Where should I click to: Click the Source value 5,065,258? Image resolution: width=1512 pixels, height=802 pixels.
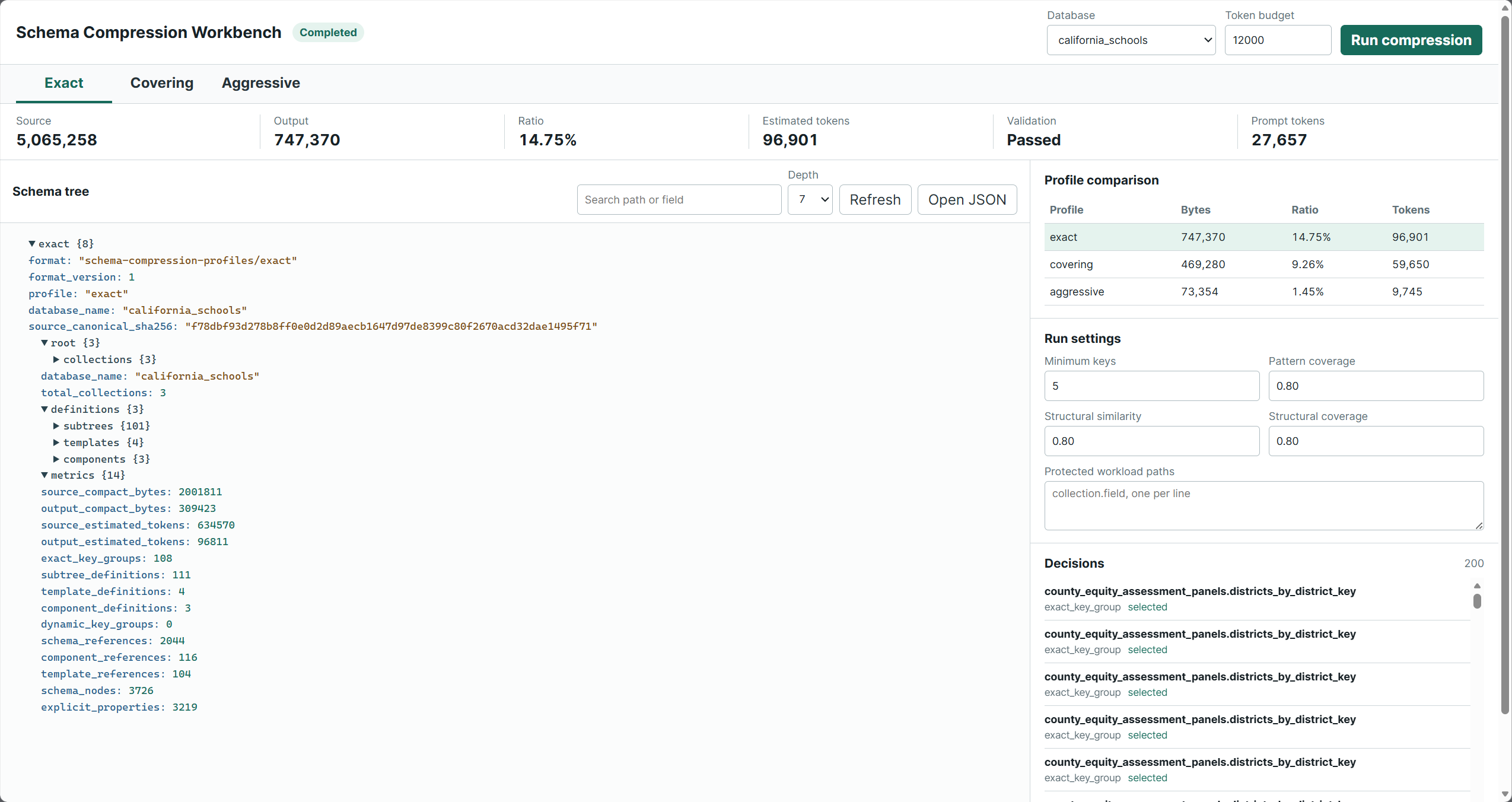tap(56, 140)
